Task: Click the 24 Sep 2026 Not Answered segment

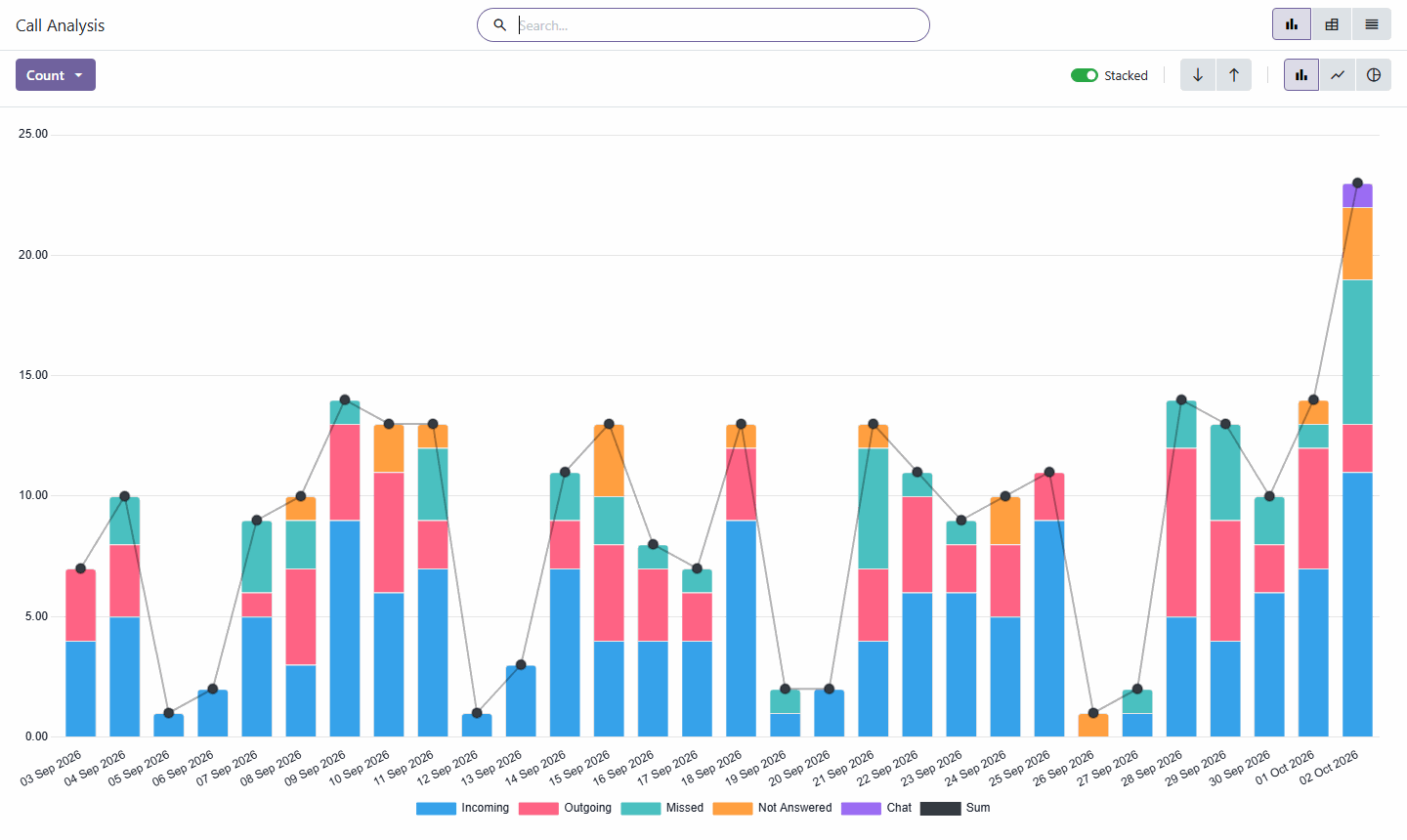Action: click(1005, 521)
